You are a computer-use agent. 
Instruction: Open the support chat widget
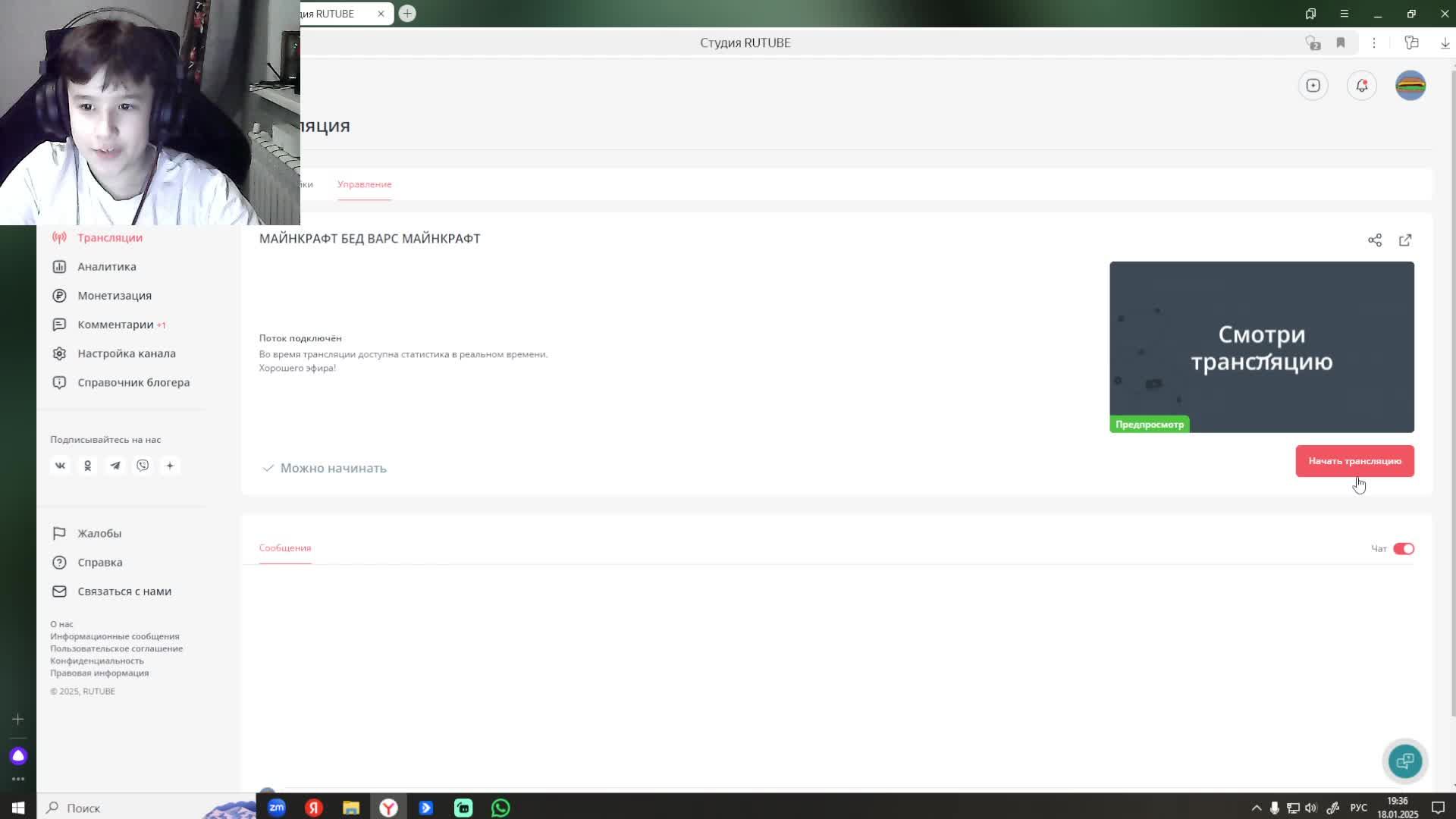click(x=1404, y=761)
